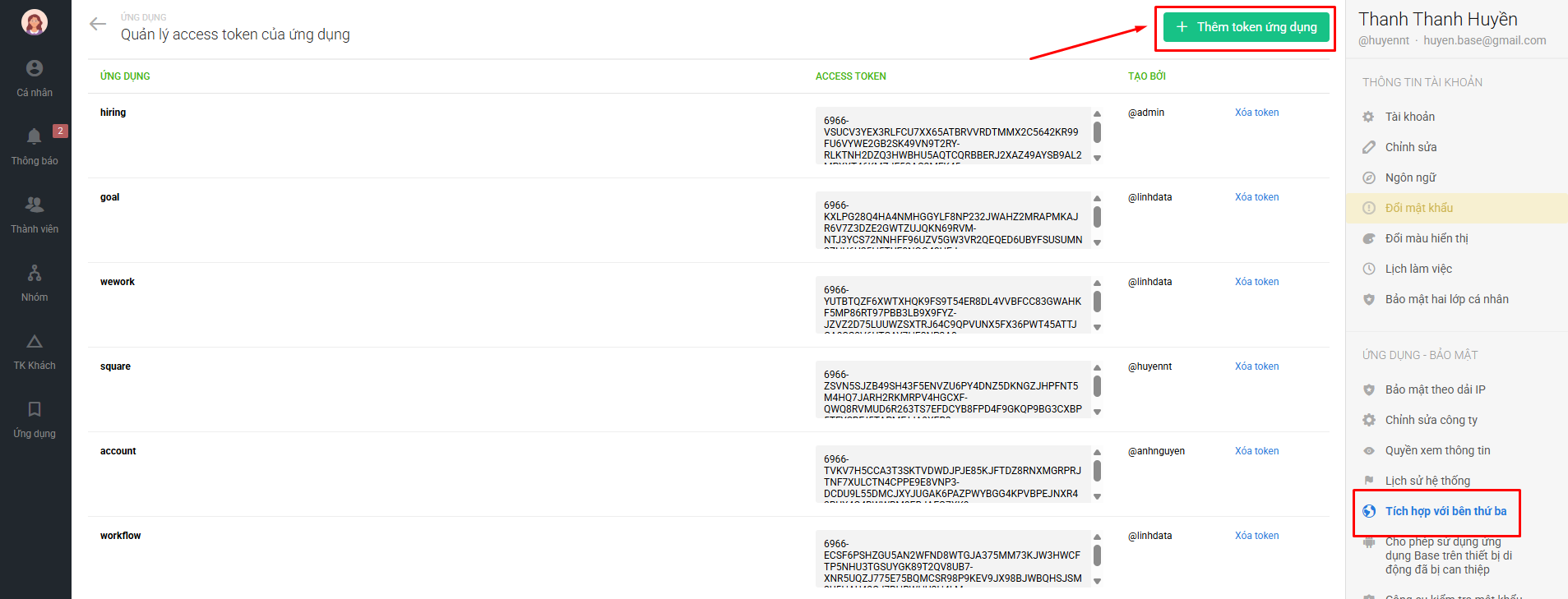Open Chỉnh sửa công ty menu item

pos(1456,420)
